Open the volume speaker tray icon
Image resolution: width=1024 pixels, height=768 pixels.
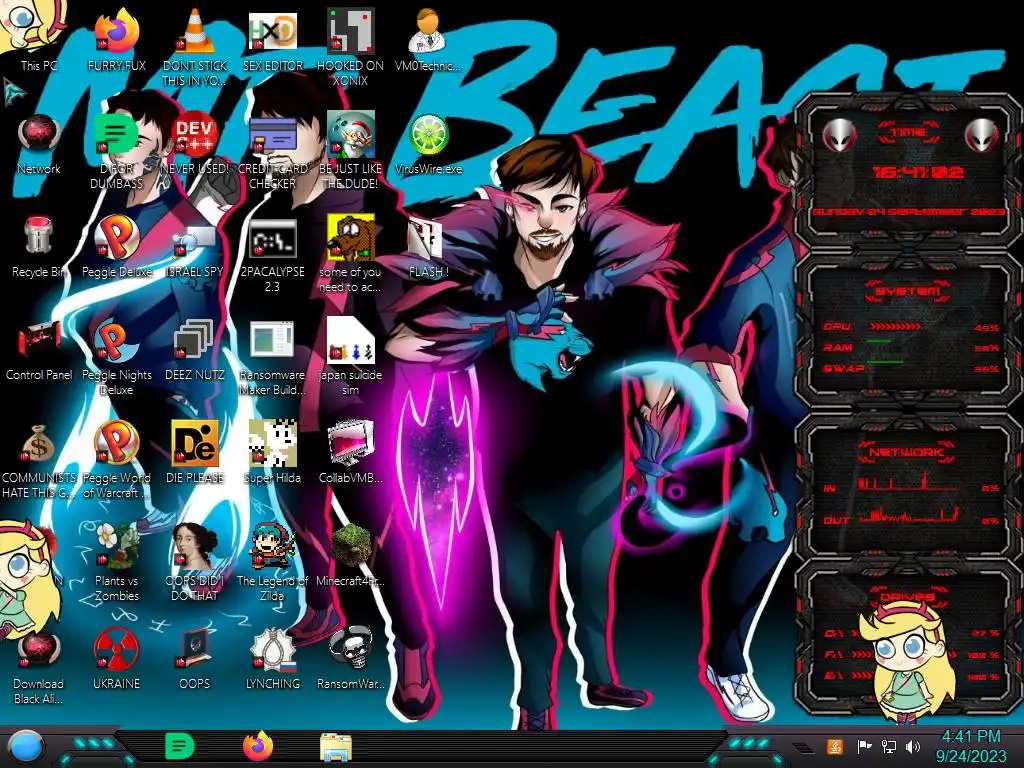914,746
